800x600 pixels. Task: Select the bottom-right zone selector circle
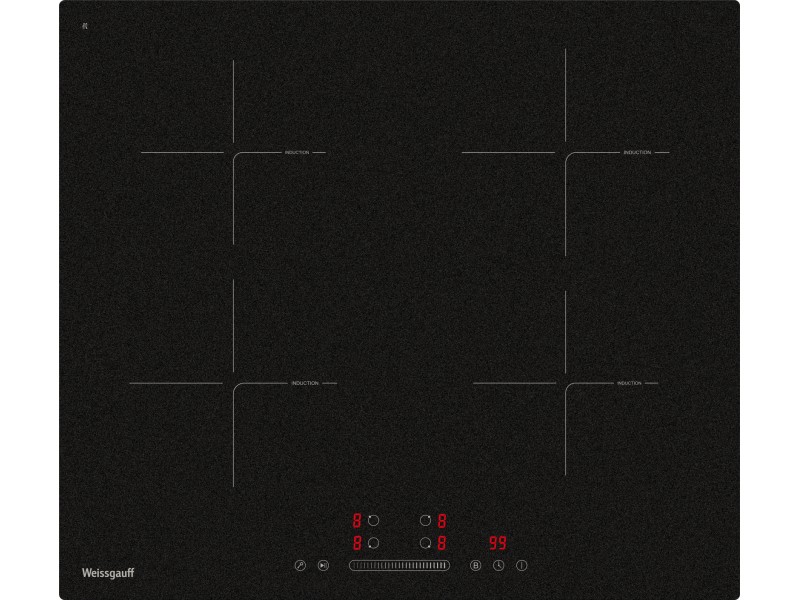425,543
